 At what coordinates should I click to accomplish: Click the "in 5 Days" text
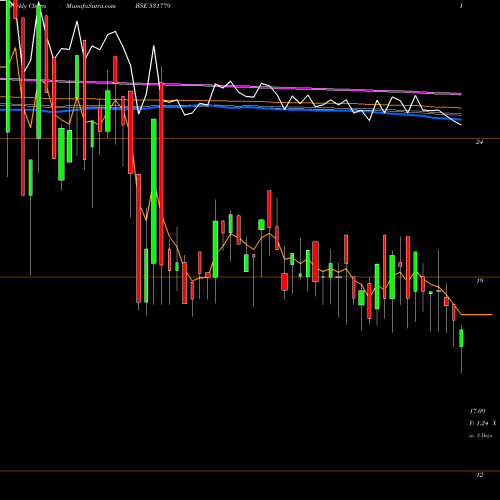[480, 436]
